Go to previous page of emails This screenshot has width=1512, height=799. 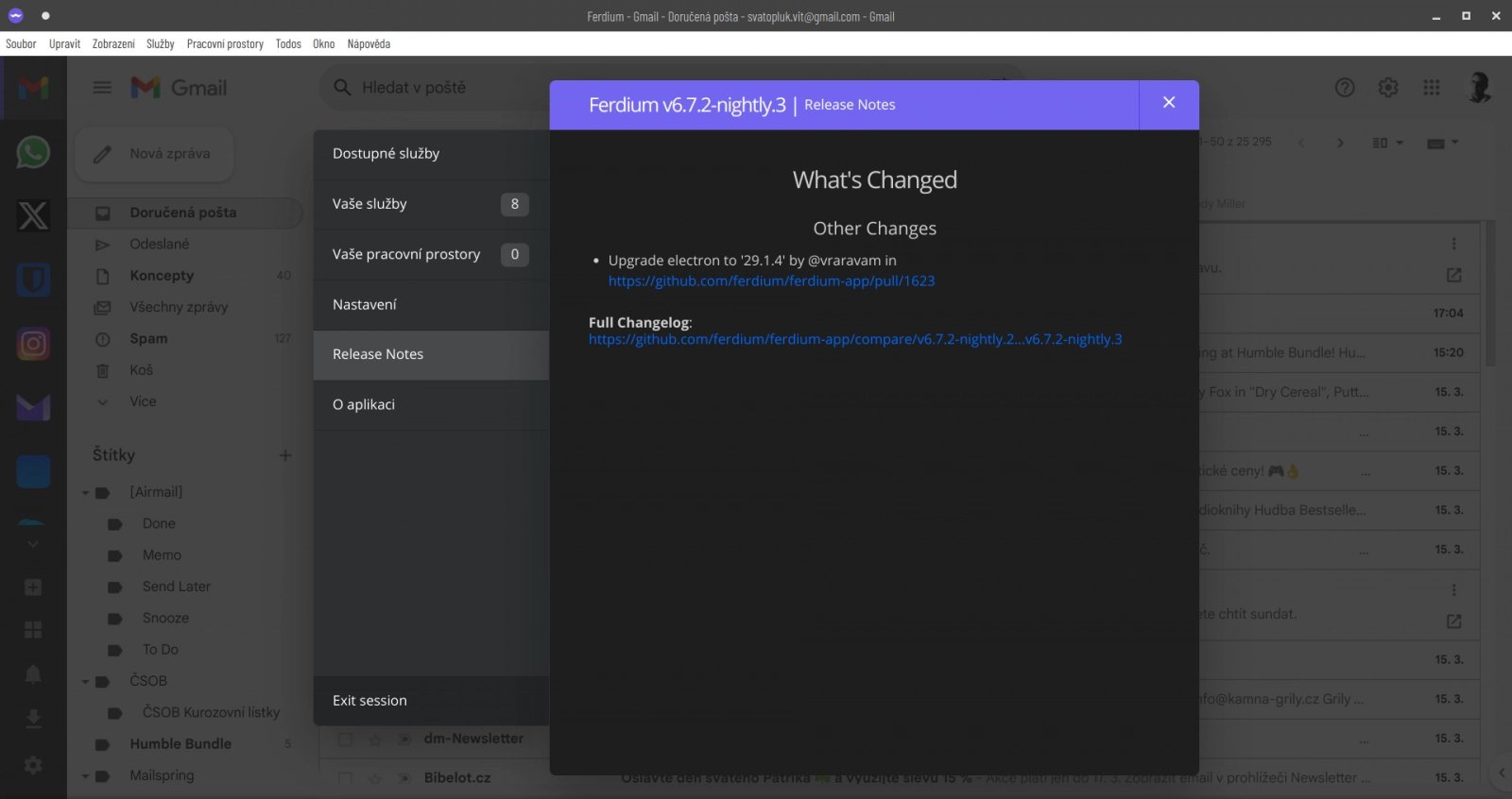pos(1301,143)
